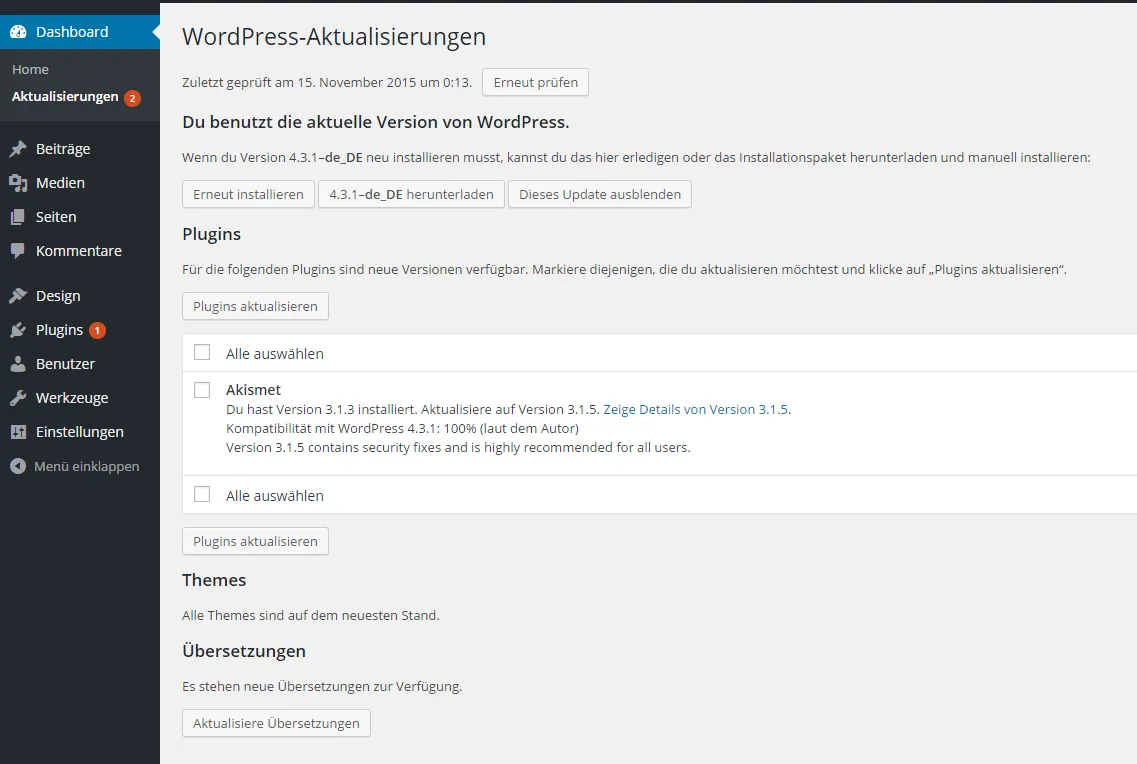Click the Dashboard gauge icon
This screenshot has width=1137, height=764.
[18, 32]
